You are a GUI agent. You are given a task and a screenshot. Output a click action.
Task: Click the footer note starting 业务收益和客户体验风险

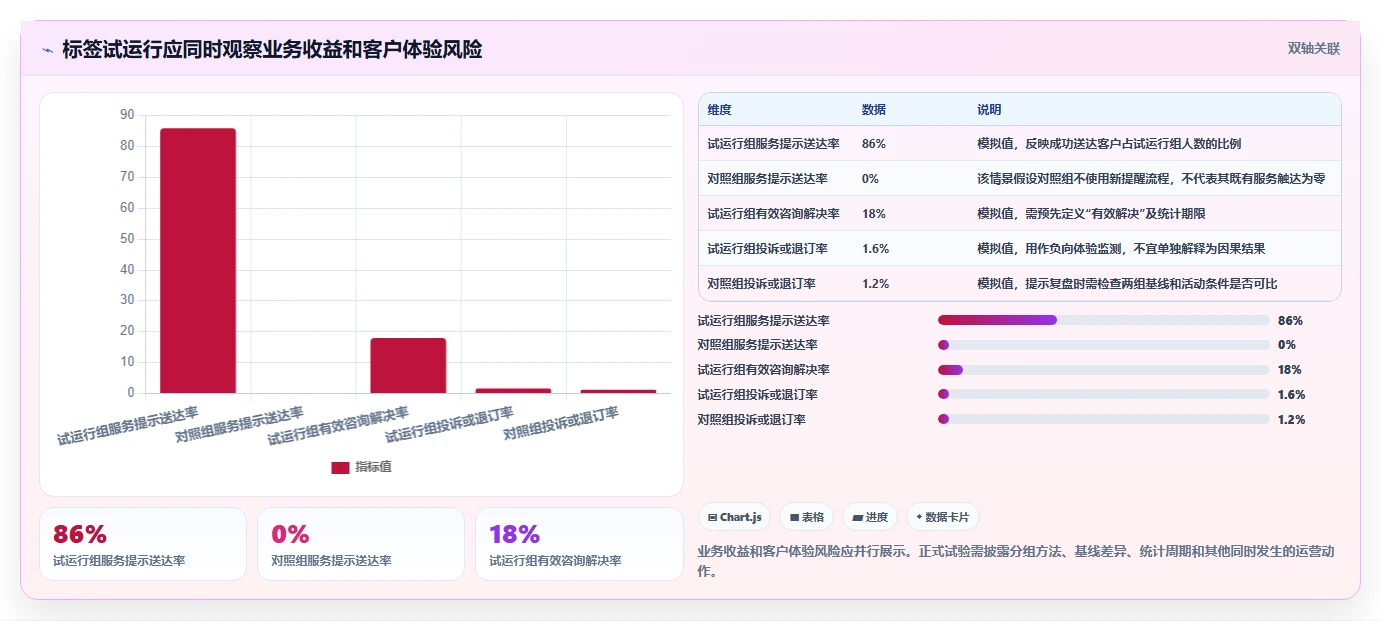1015,561
